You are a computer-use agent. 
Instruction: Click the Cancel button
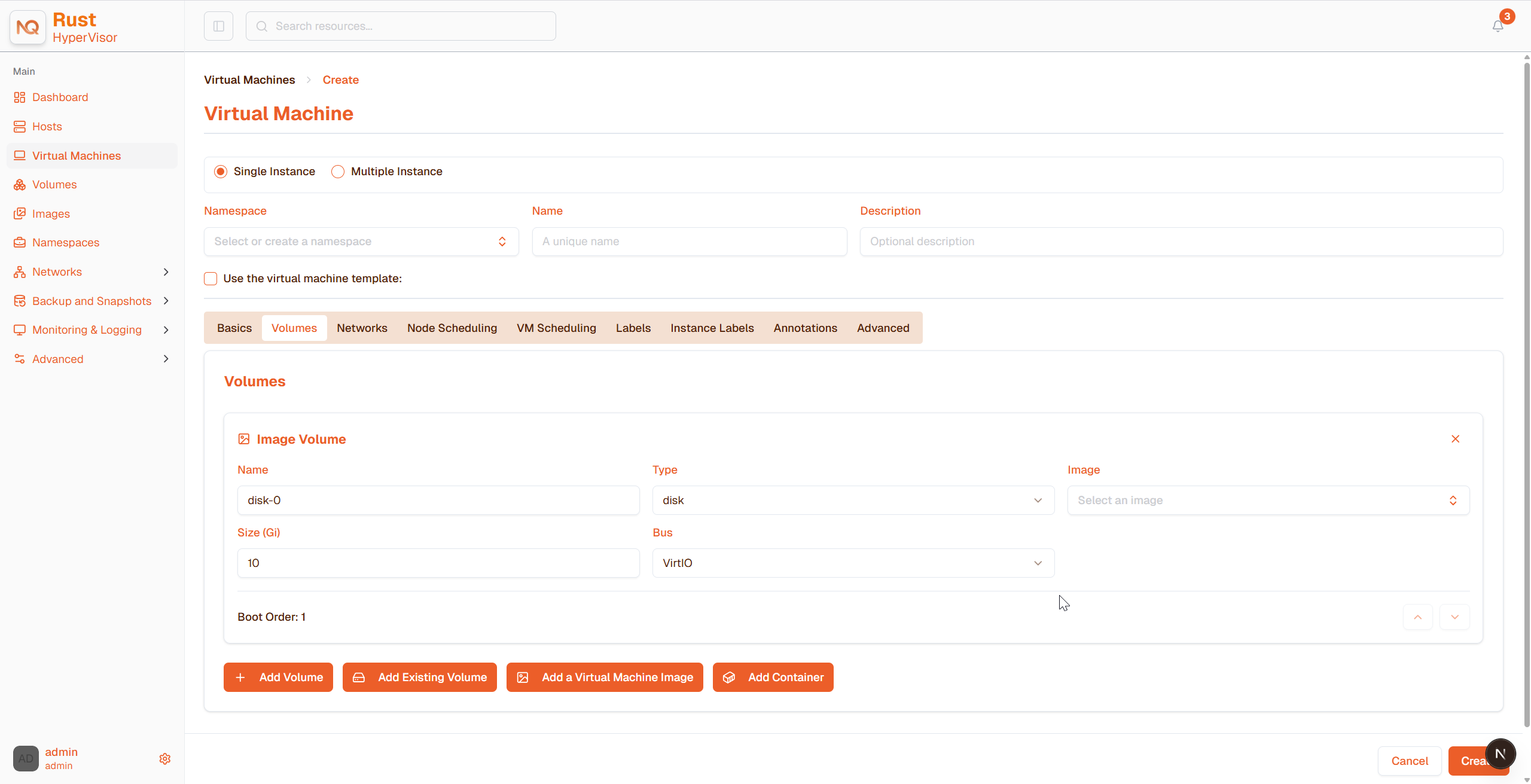pyautogui.click(x=1410, y=761)
